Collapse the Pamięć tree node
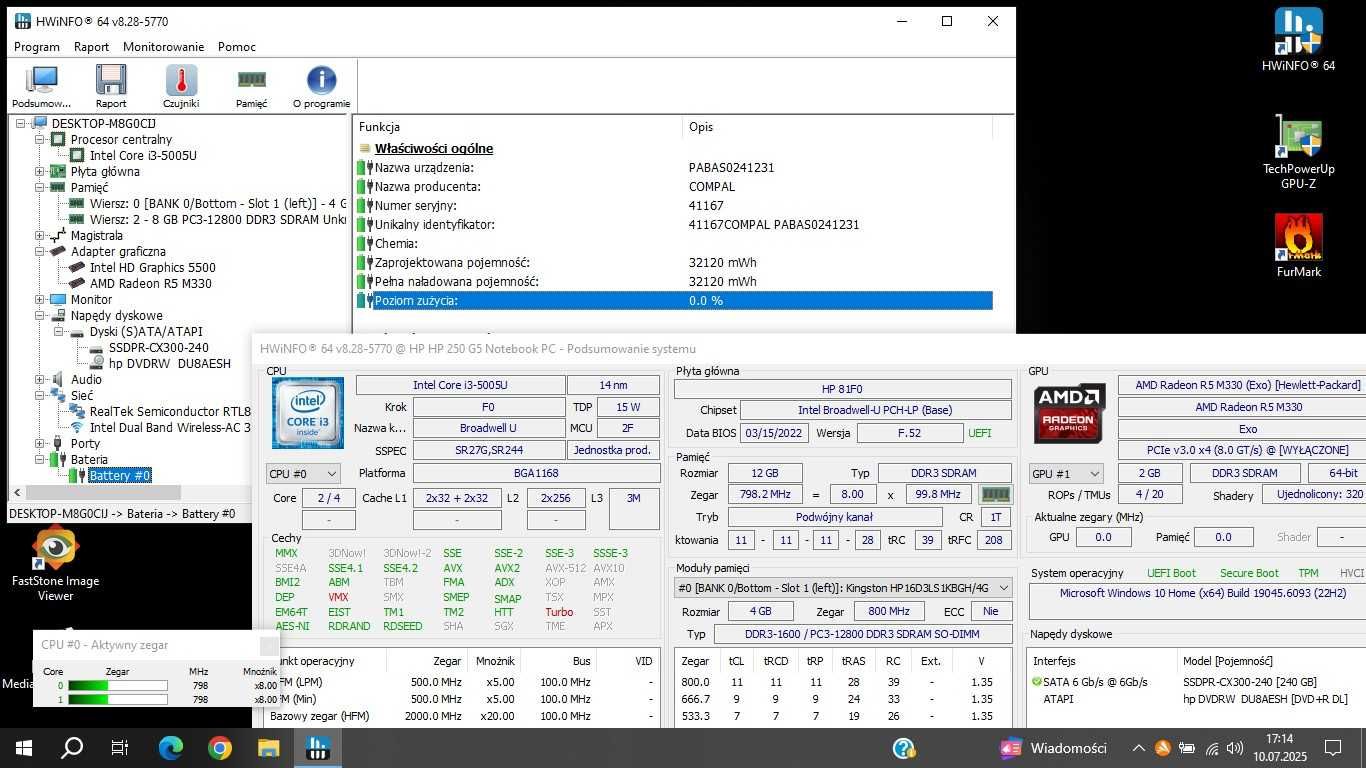The image size is (1366, 768). 39,187
